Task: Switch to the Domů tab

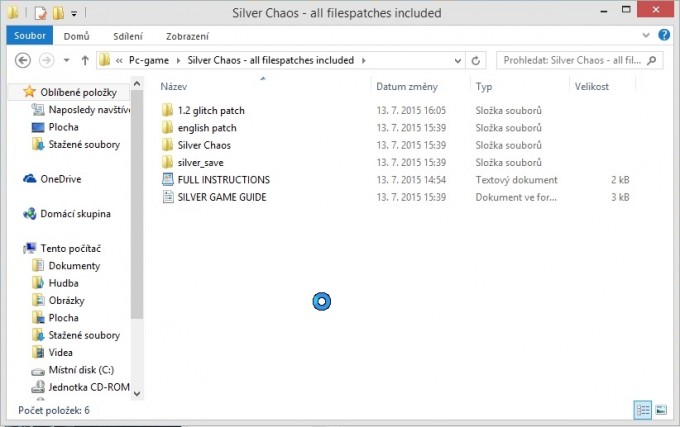Action: pos(76,36)
